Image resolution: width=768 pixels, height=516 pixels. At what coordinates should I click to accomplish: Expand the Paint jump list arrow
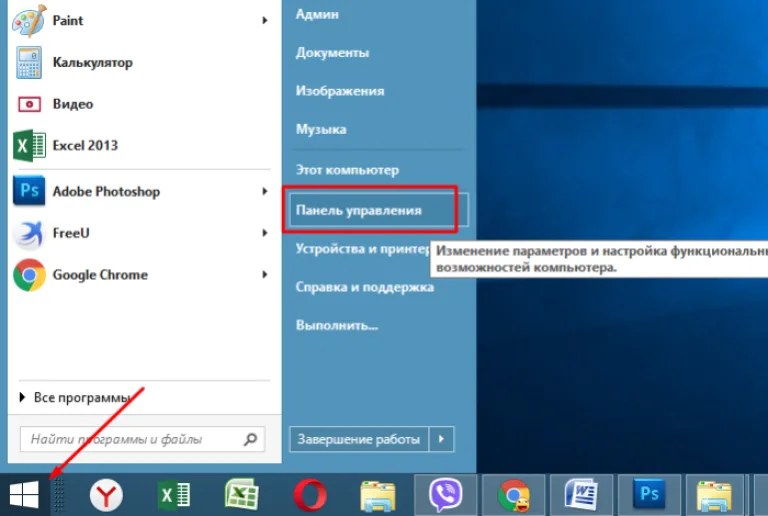point(264,21)
